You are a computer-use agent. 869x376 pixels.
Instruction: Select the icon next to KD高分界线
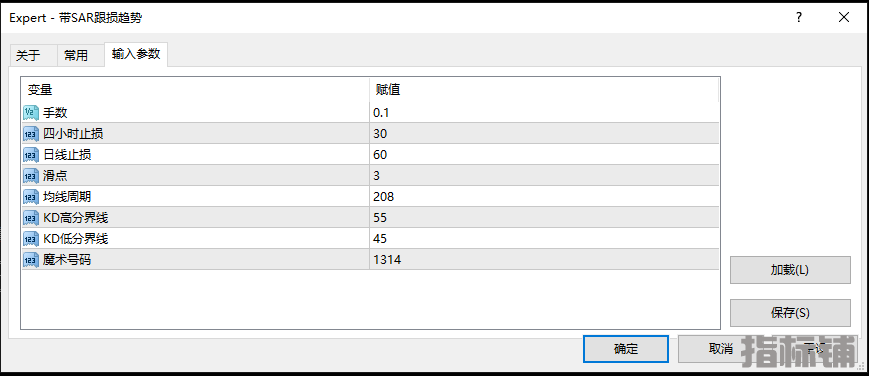pyautogui.click(x=30, y=218)
